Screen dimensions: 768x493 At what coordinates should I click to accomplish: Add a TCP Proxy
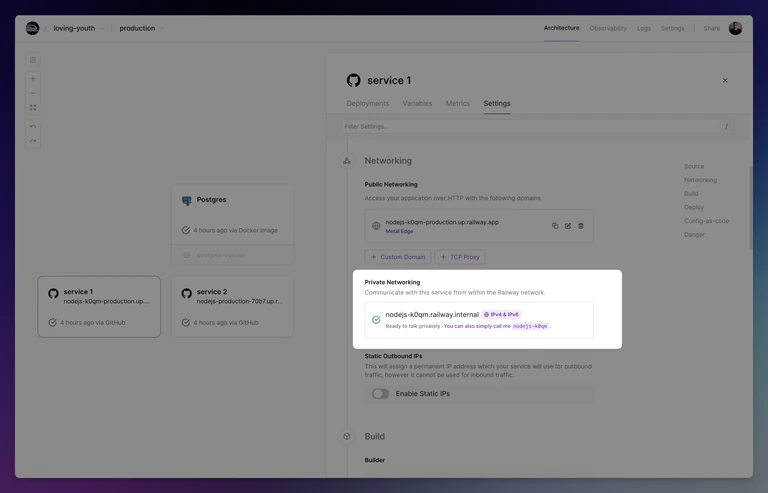460,257
